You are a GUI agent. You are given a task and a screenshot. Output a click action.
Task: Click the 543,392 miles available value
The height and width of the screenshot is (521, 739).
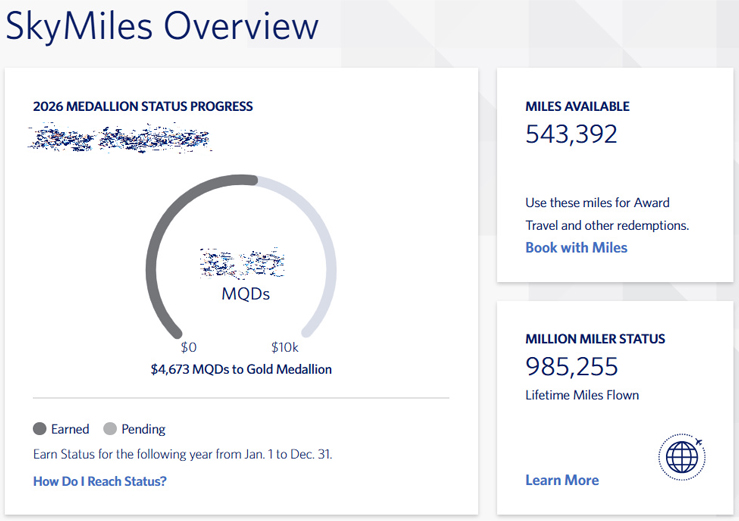pos(571,134)
